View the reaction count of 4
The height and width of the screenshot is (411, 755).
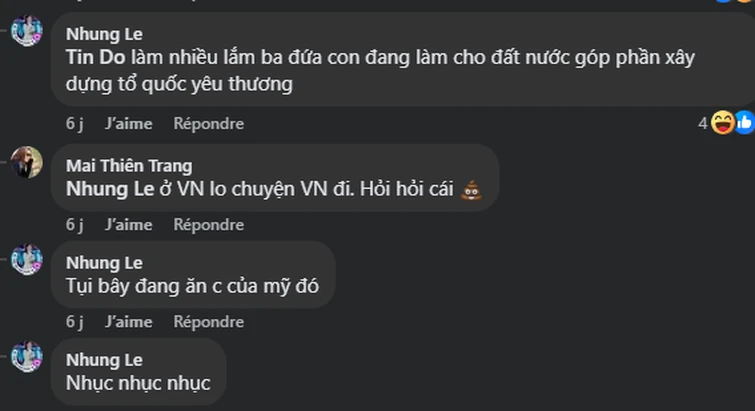pyautogui.click(x=703, y=124)
